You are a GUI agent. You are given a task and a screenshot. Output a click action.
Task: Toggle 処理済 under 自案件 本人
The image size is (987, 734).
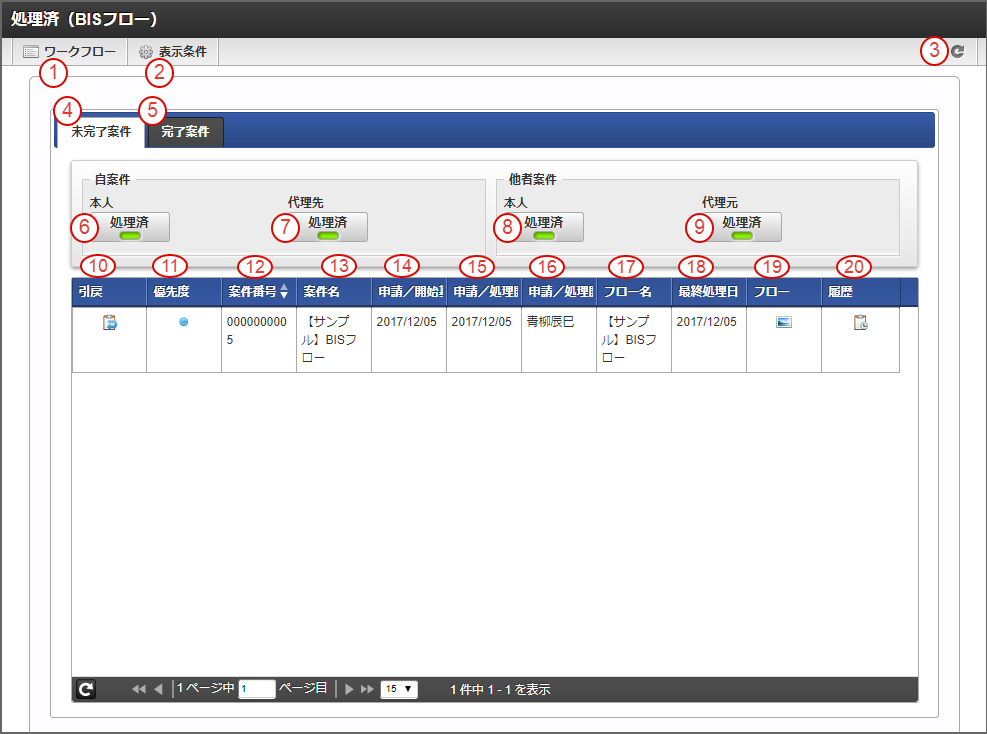coord(130,227)
